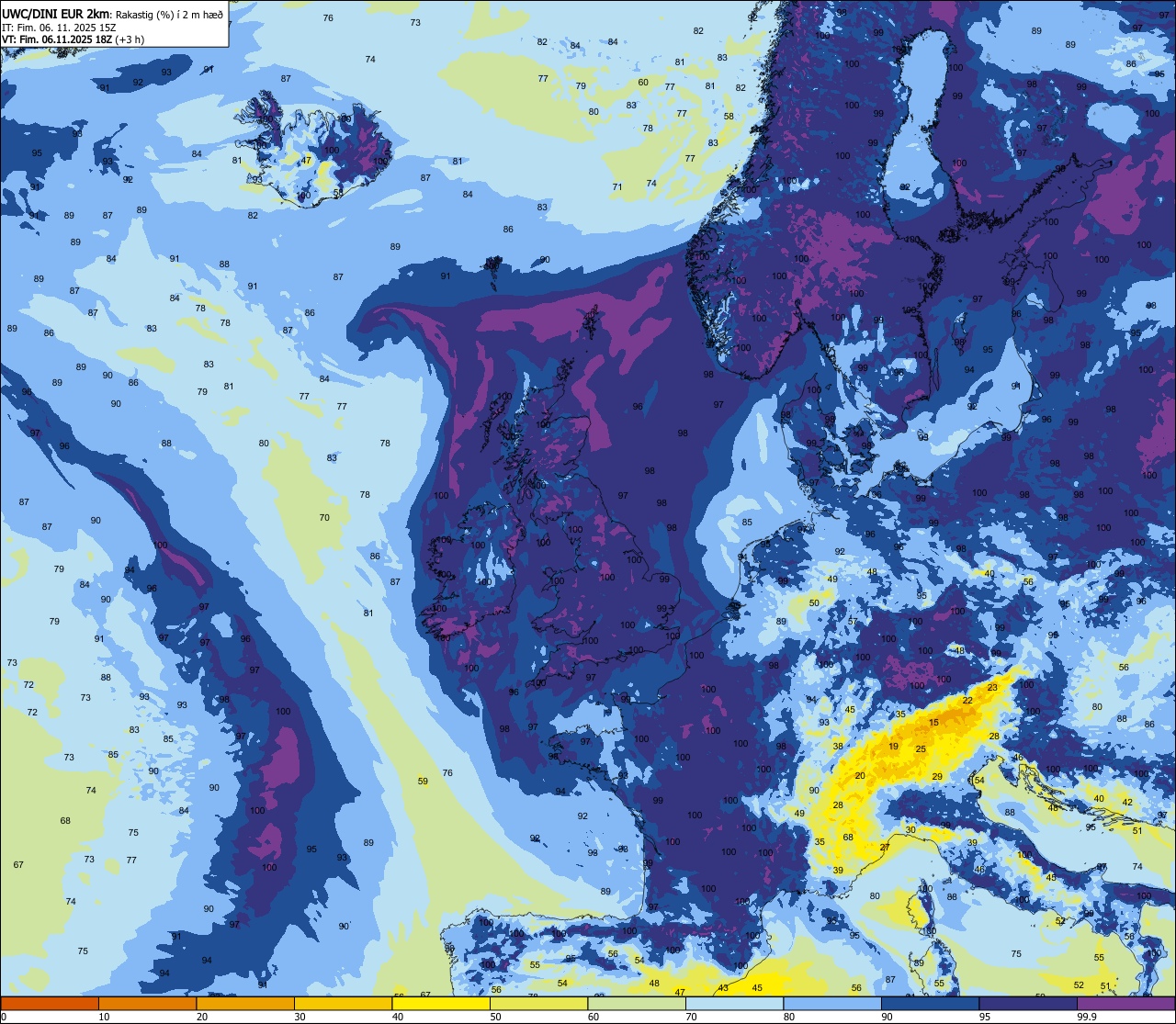This screenshot has height=1024, width=1176.
Task: Click the map value "59" off western France
Action: pos(423,782)
